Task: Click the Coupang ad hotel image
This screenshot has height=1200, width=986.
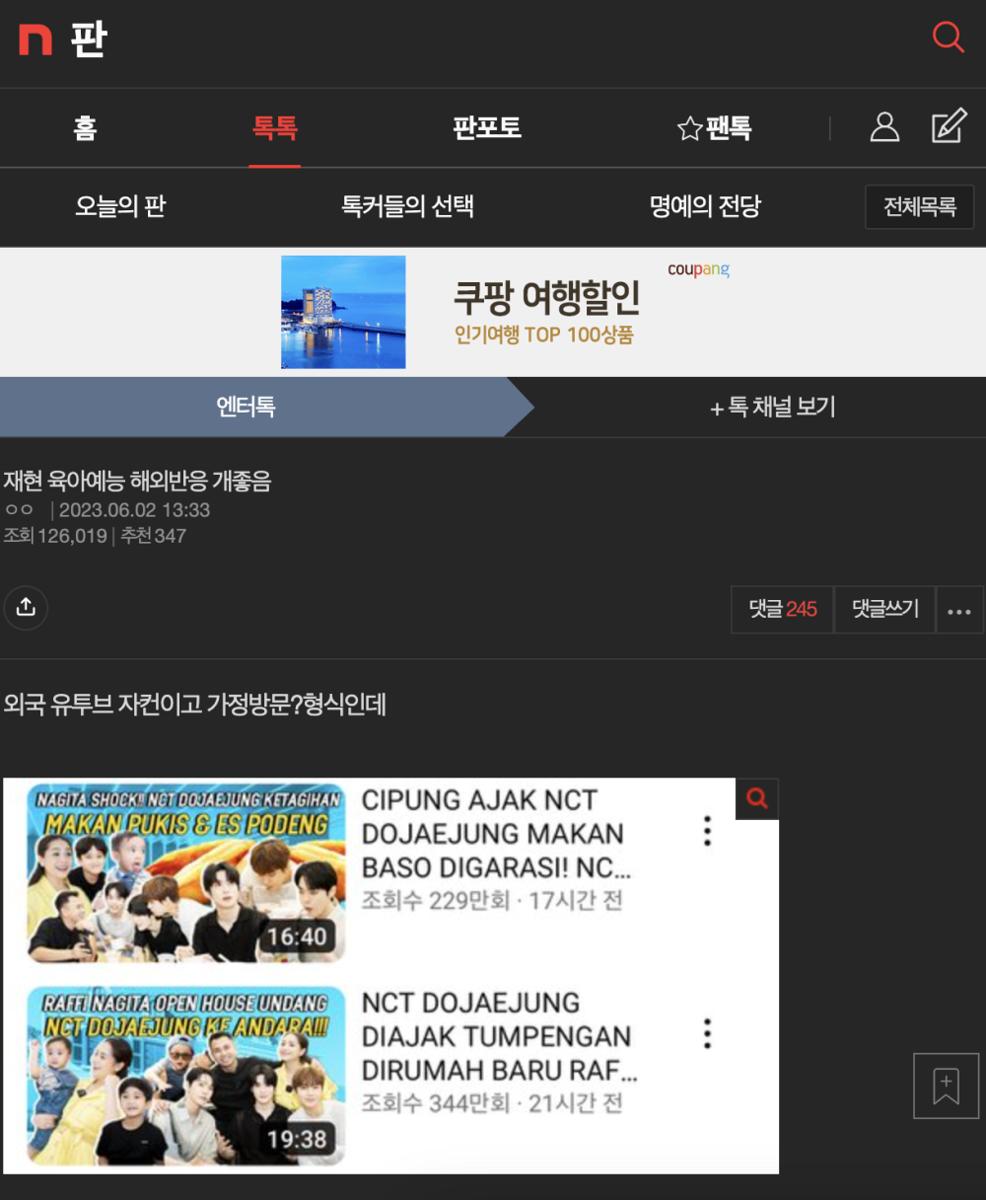Action: (343, 312)
